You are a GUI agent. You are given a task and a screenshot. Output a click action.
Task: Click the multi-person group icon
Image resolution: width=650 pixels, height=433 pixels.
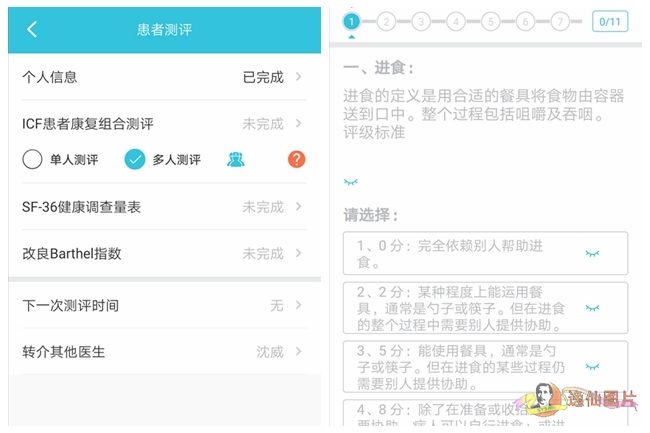point(236,160)
